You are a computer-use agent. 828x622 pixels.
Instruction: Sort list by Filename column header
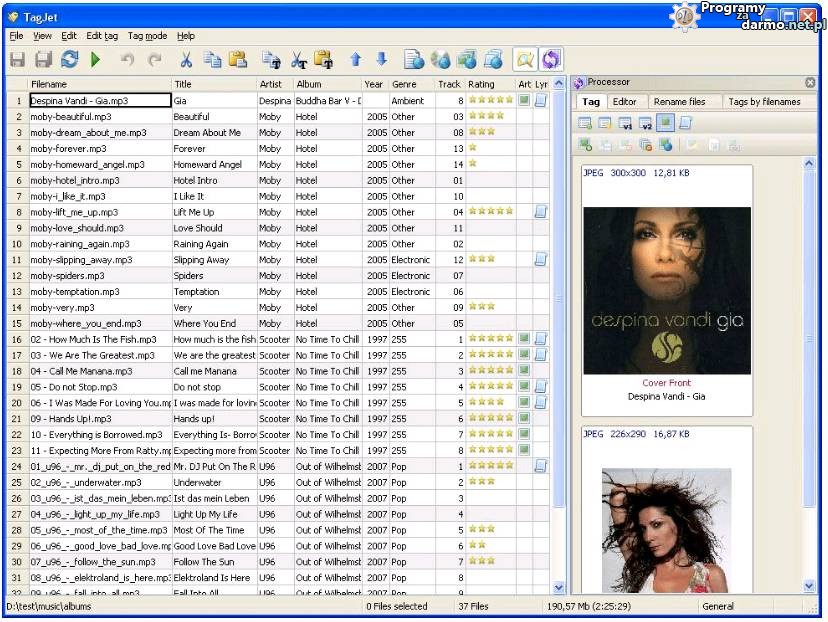click(x=99, y=85)
